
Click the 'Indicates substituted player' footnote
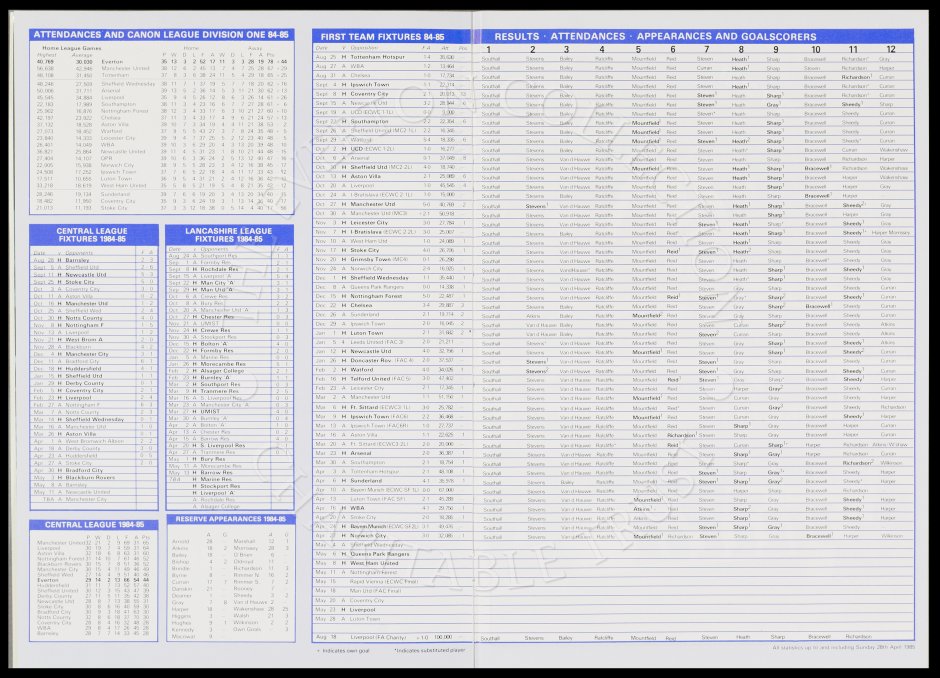(430, 650)
